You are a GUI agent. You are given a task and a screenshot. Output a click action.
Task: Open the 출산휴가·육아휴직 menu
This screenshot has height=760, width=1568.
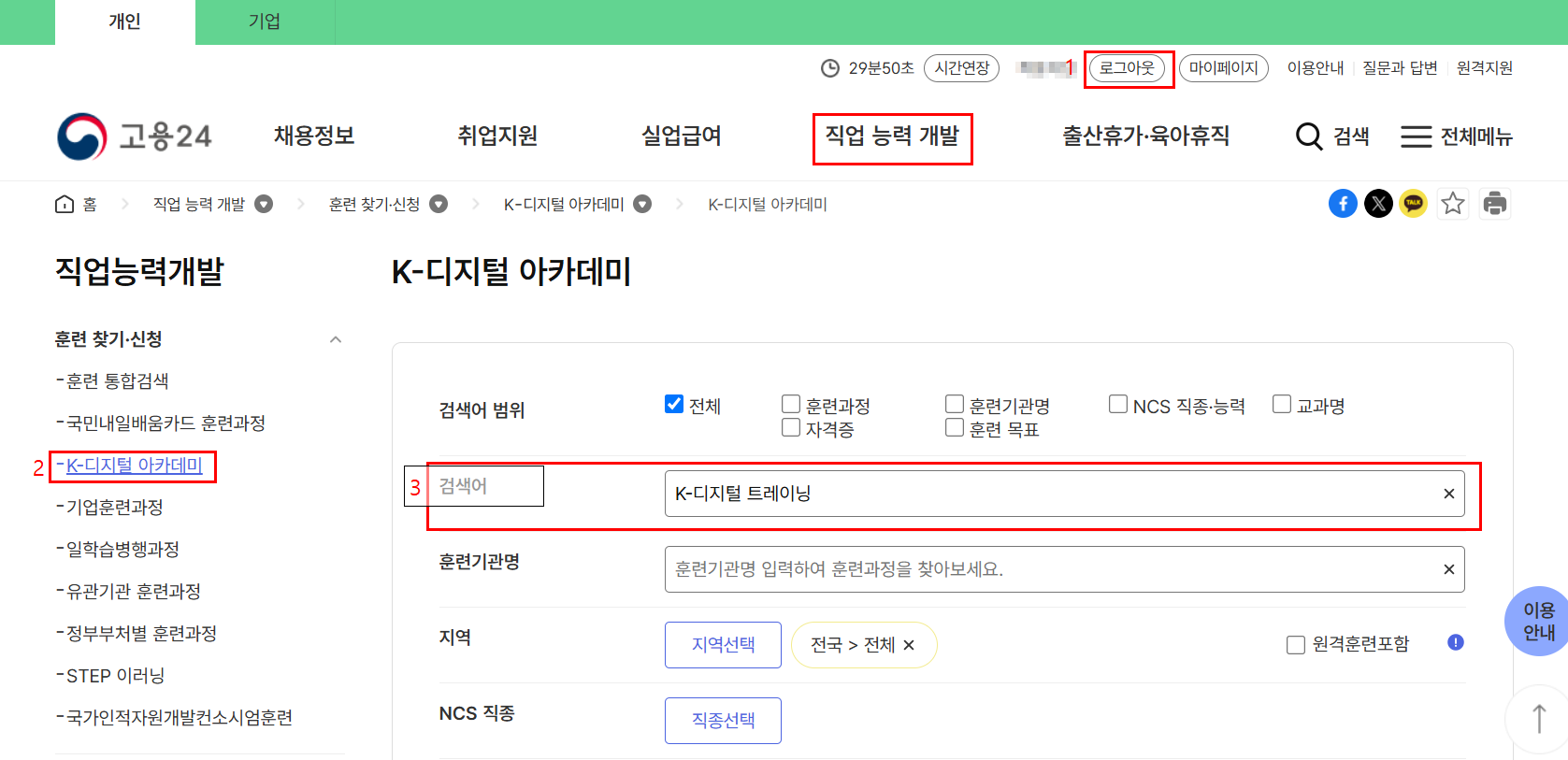pos(1145,136)
